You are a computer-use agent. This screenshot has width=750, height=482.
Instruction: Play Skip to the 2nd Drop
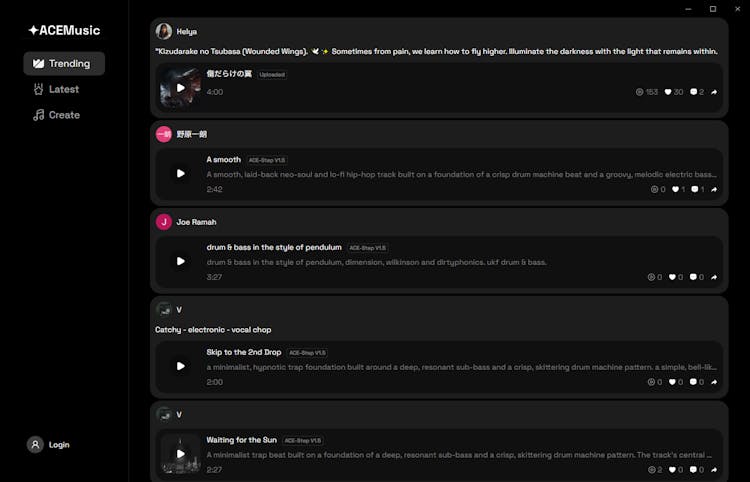[181, 366]
